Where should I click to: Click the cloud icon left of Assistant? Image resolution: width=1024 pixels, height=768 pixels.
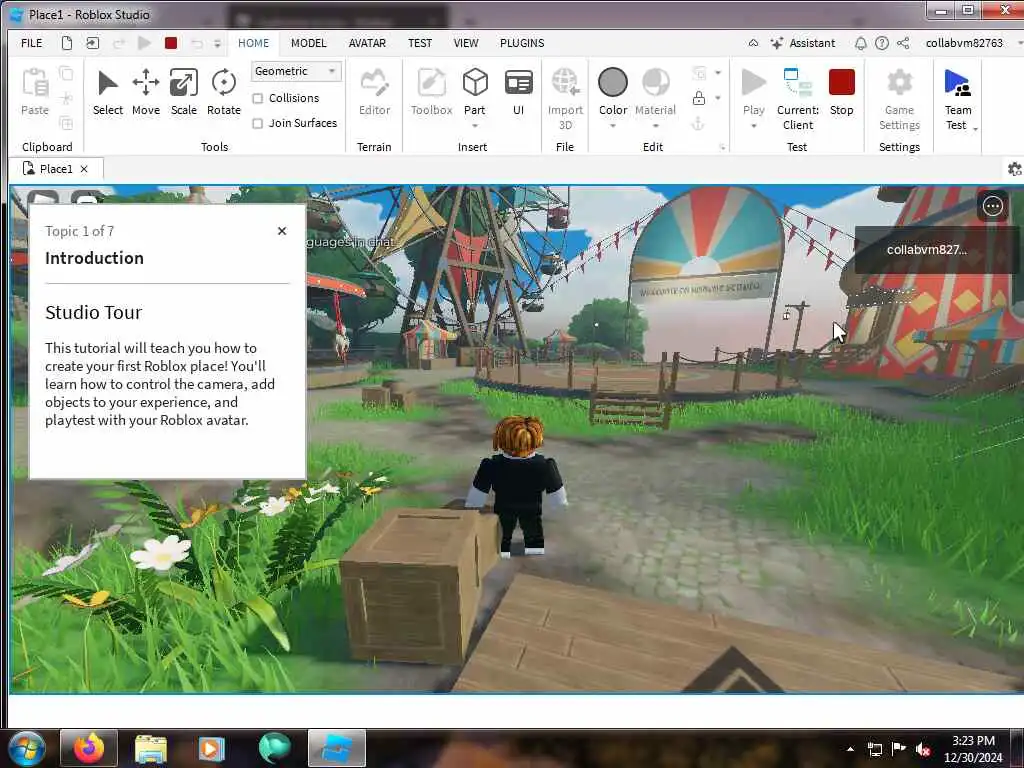(753, 43)
